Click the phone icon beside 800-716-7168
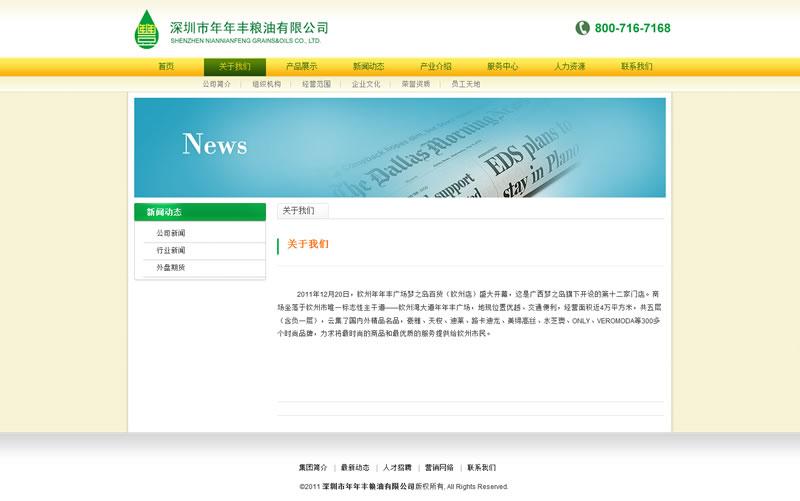 (x=582, y=28)
